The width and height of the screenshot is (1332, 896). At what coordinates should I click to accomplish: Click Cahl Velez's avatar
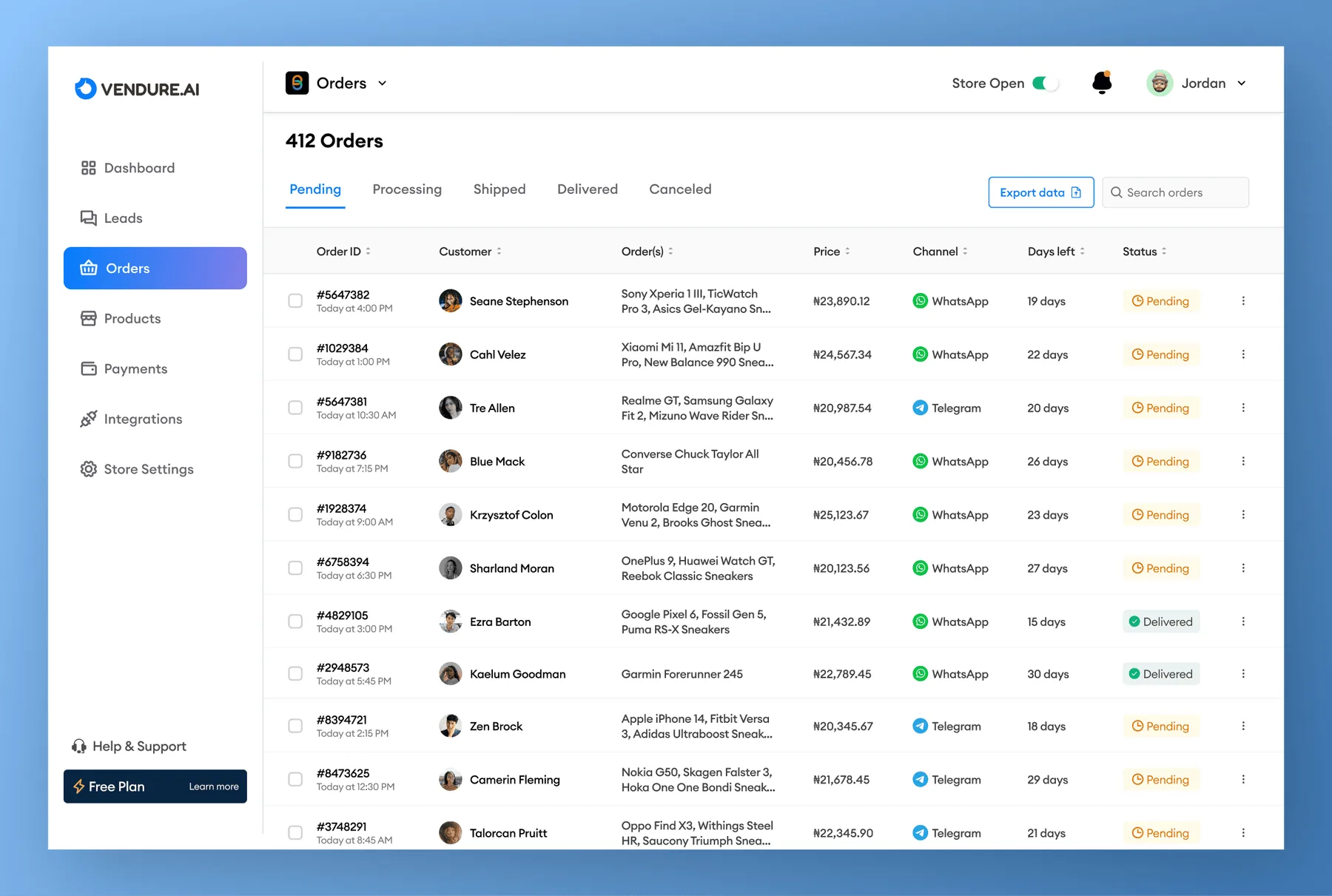pyautogui.click(x=451, y=354)
